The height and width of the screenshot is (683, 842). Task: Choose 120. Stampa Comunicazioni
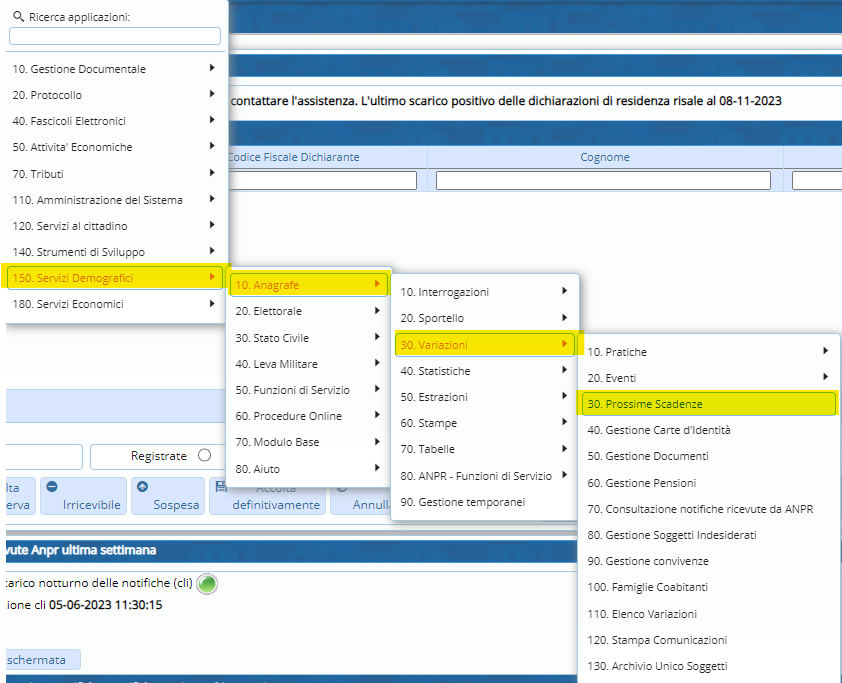(709, 640)
